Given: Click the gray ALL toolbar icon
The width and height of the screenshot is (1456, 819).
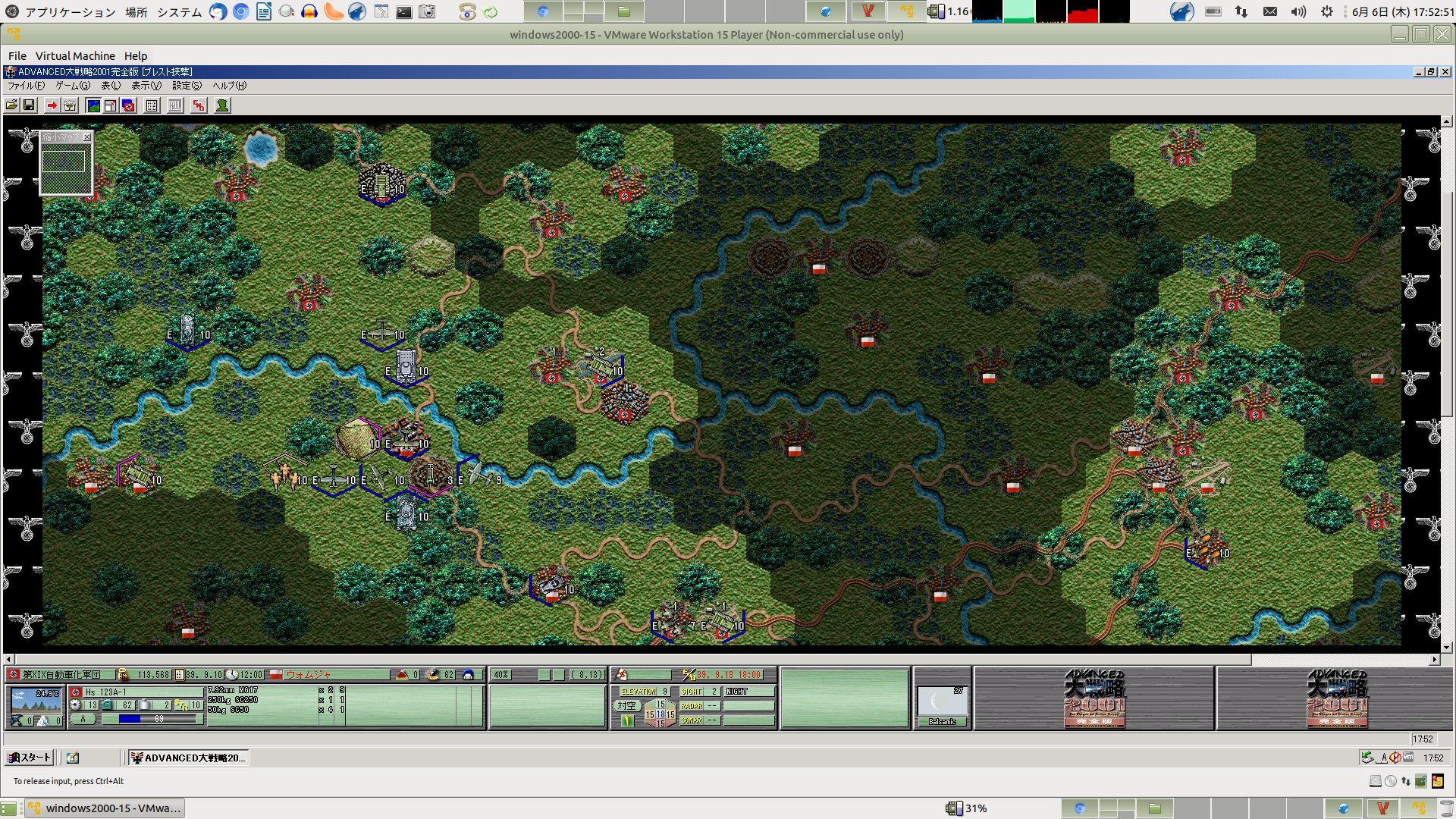Looking at the screenshot, I should (x=175, y=105).
